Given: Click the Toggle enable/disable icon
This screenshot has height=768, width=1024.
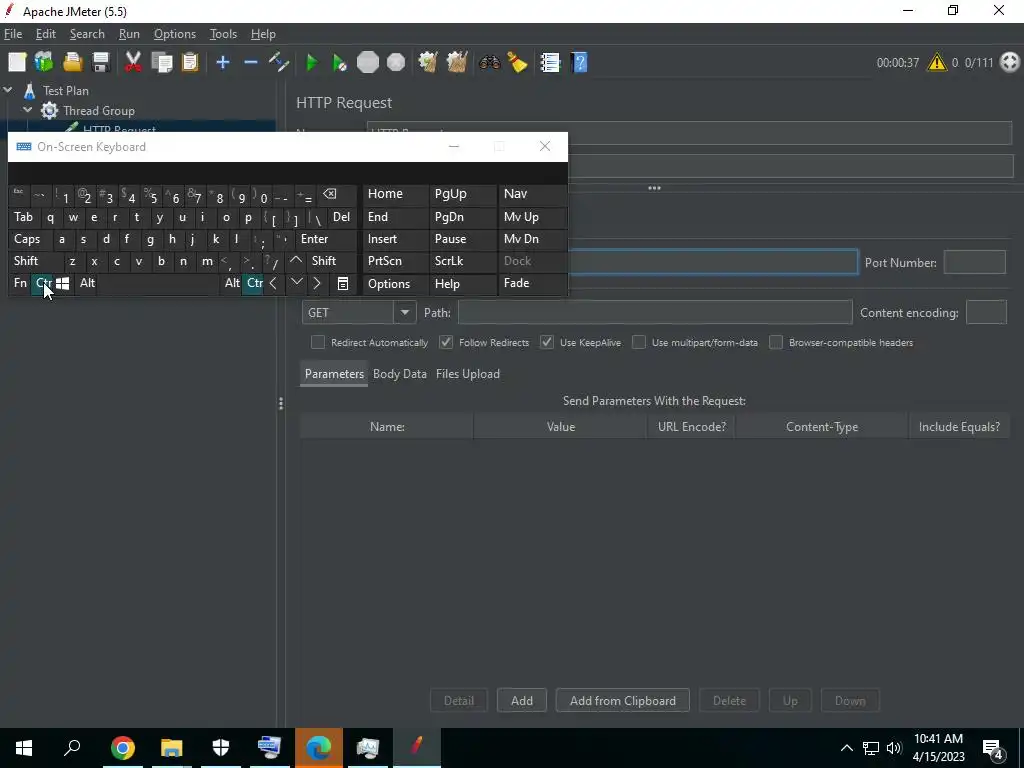Looking at the screenshot, I should click(x=279, y=63).
